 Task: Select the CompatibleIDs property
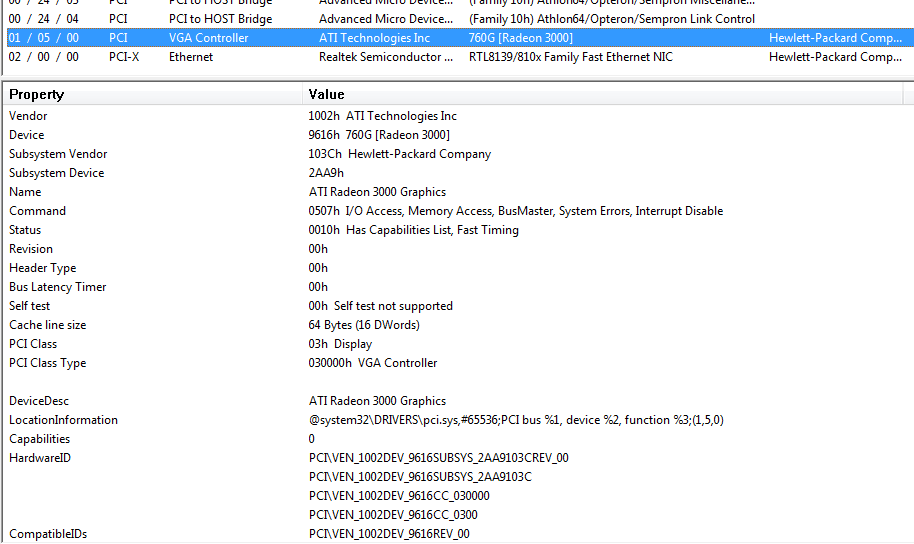pyautogui.click(x=48, y=534)
